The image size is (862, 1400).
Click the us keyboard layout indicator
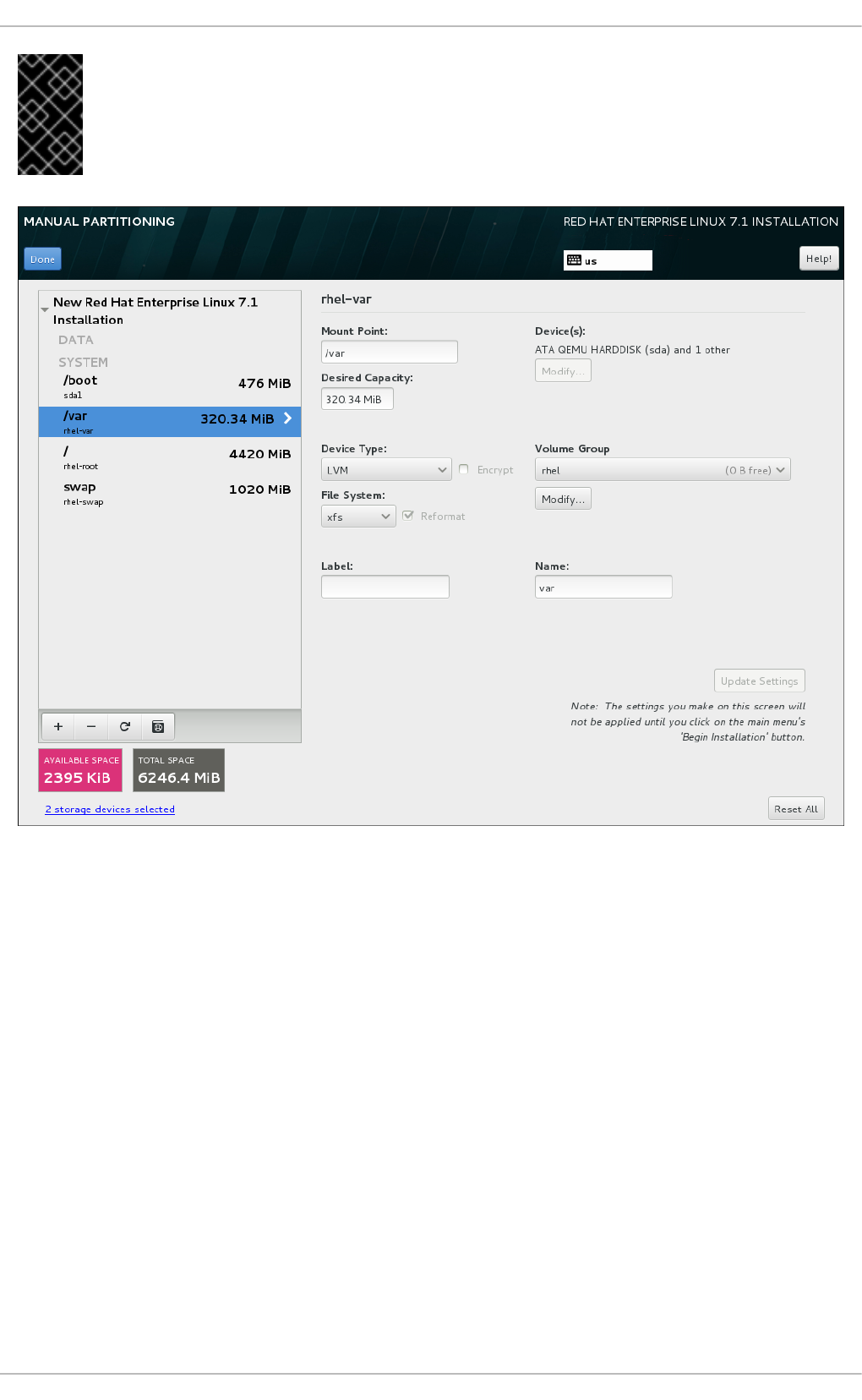608,260
